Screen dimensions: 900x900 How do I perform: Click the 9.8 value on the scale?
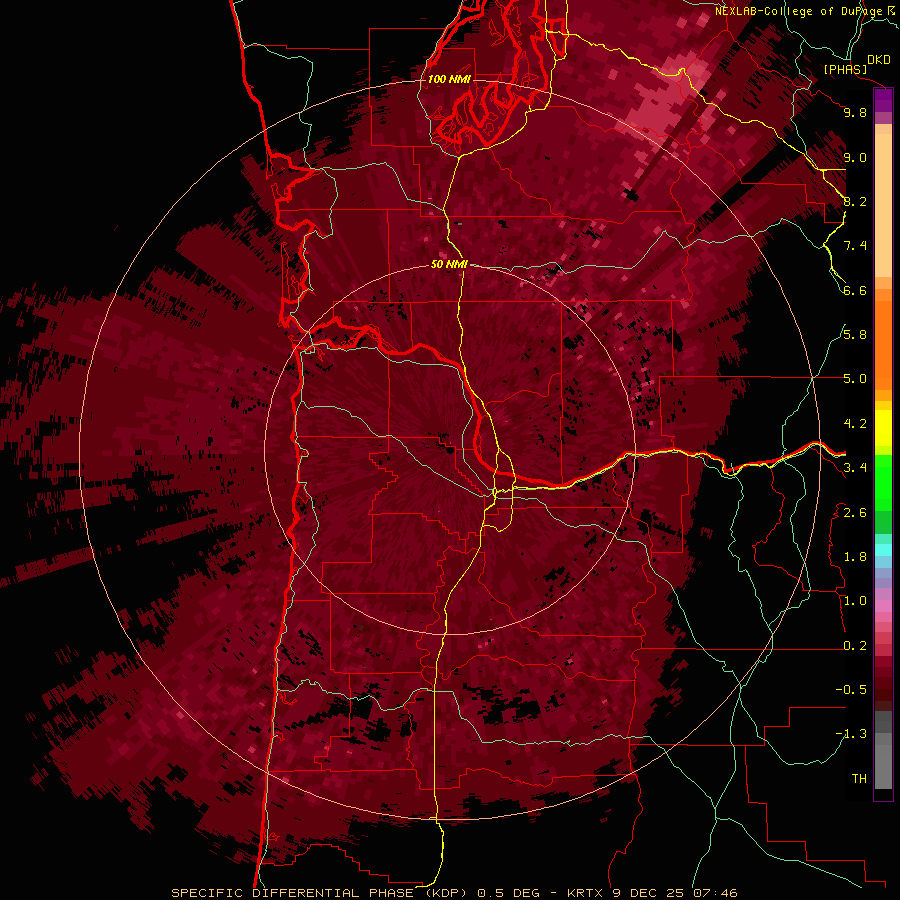(855, 112)
